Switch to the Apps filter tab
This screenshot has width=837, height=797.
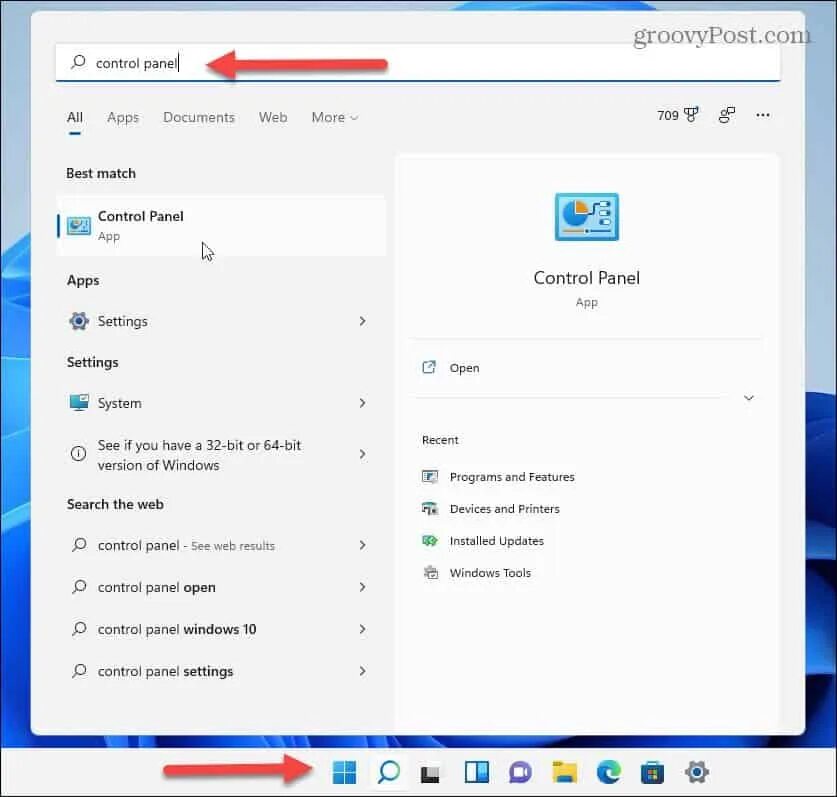123,117
